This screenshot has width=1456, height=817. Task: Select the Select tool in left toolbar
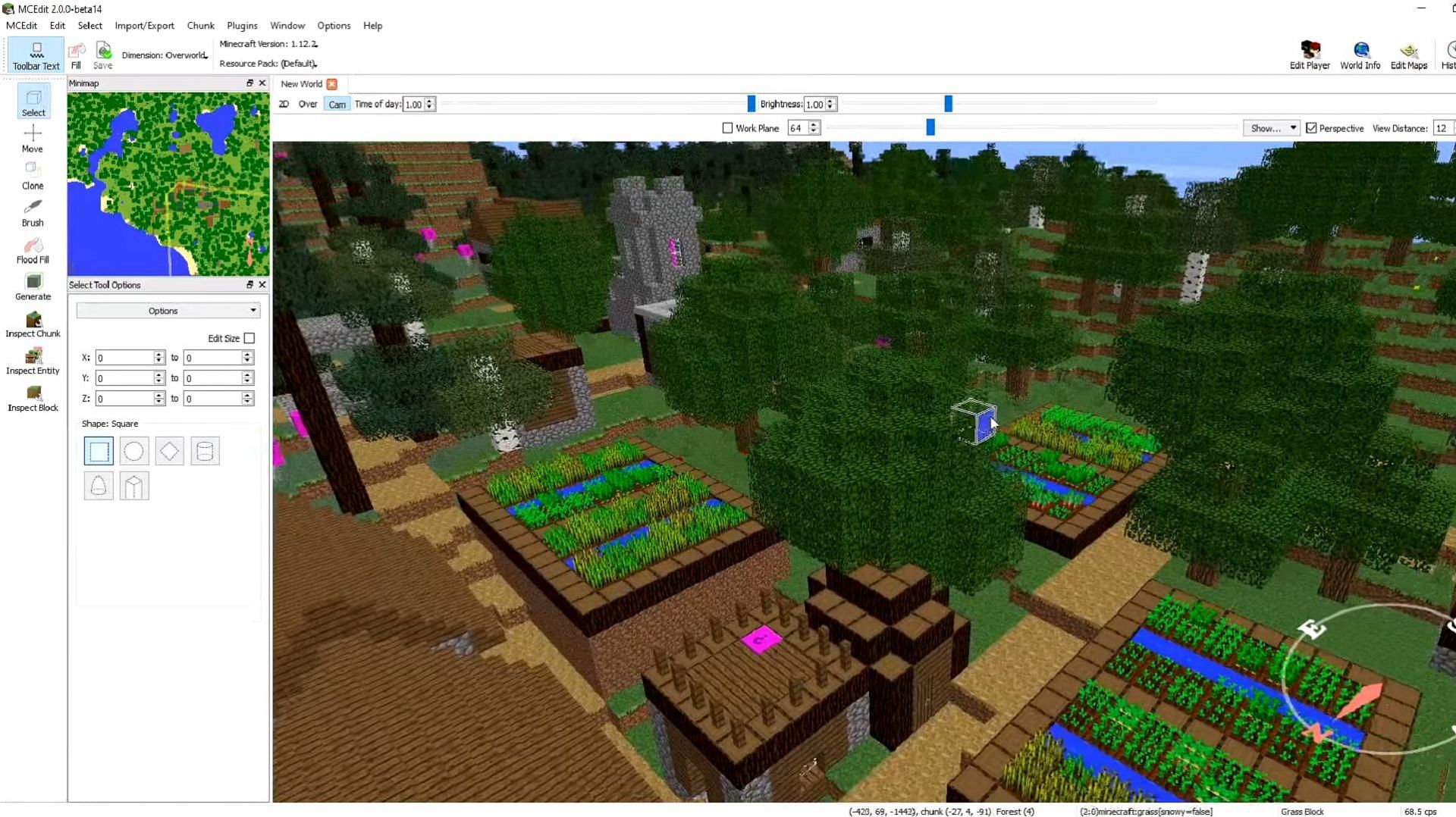point(33,102)
